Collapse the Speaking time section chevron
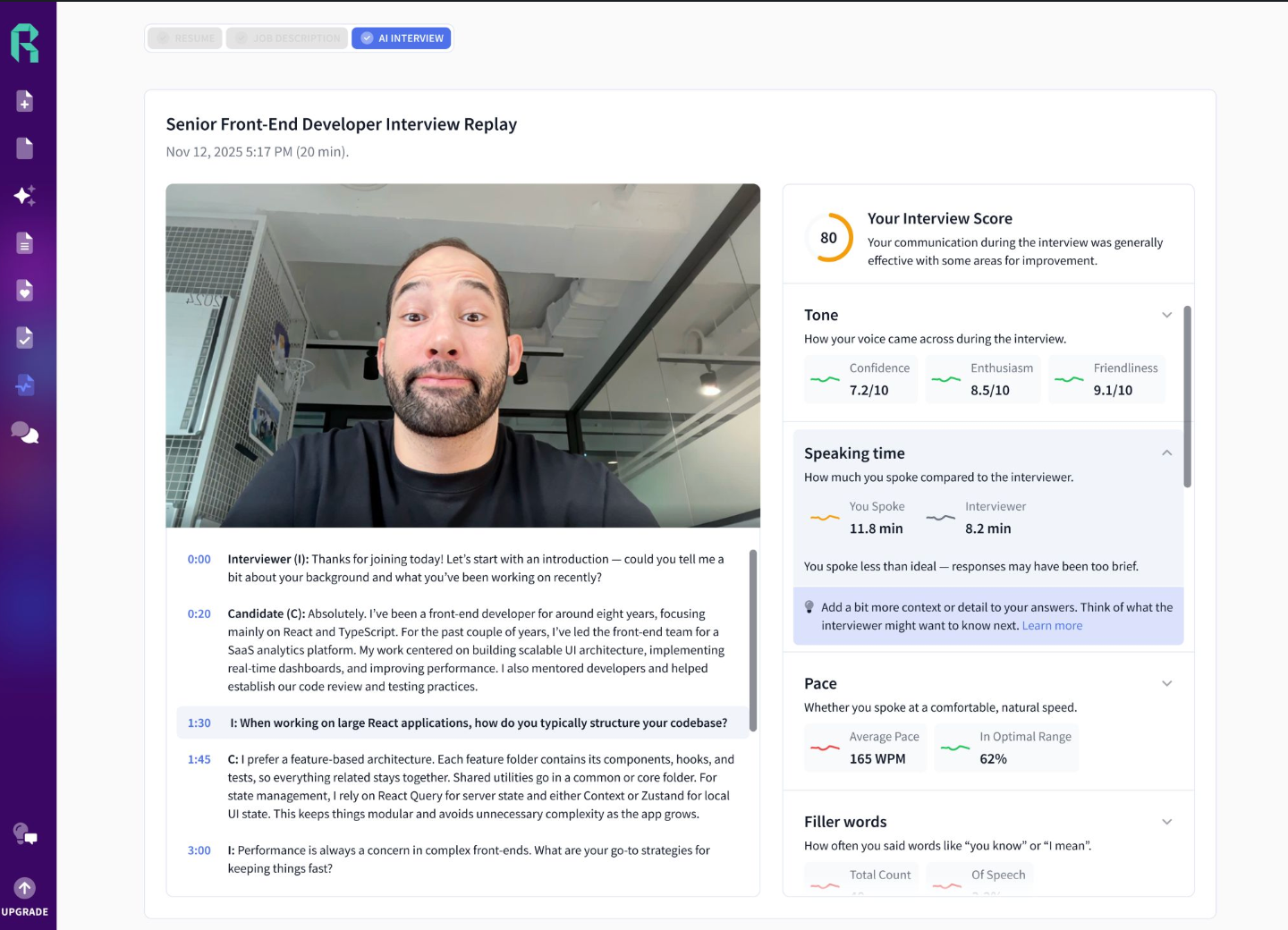 point(1167,453)
